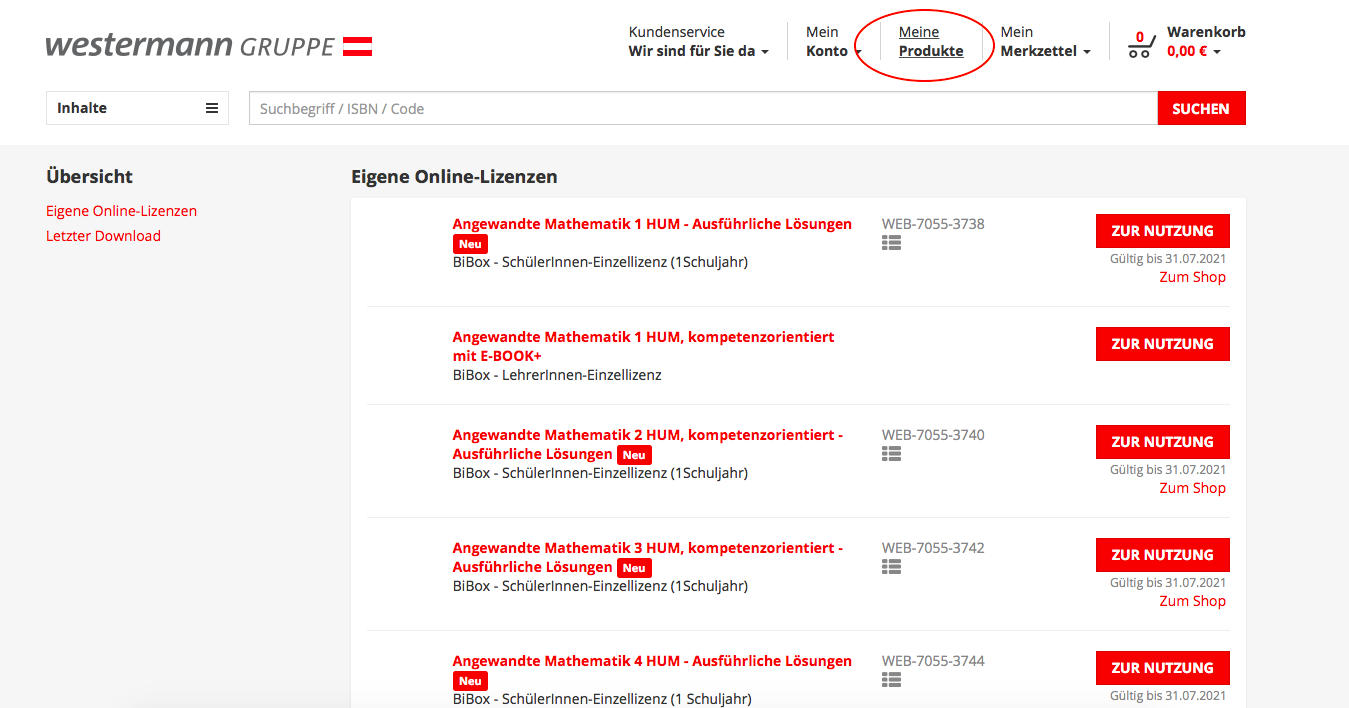This screenshot has width=1349, height=708.
Task: Select code text WEB-7055-3744
Action: 933,661
